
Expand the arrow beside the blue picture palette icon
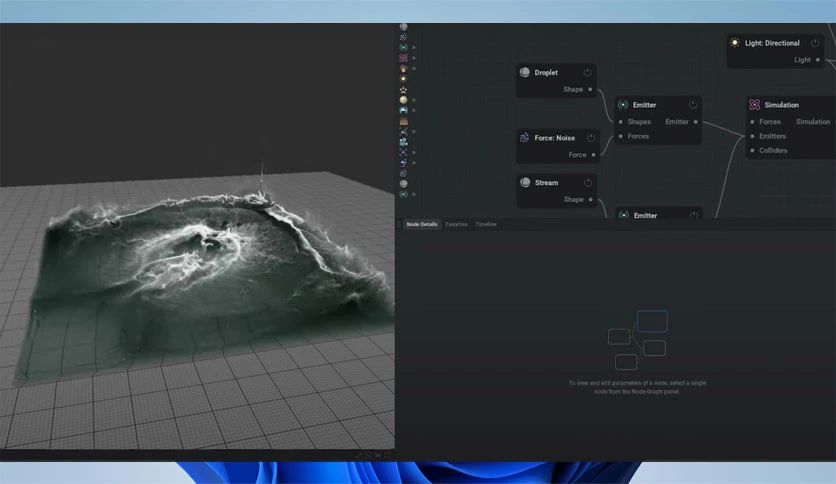(x=414, y=110)
